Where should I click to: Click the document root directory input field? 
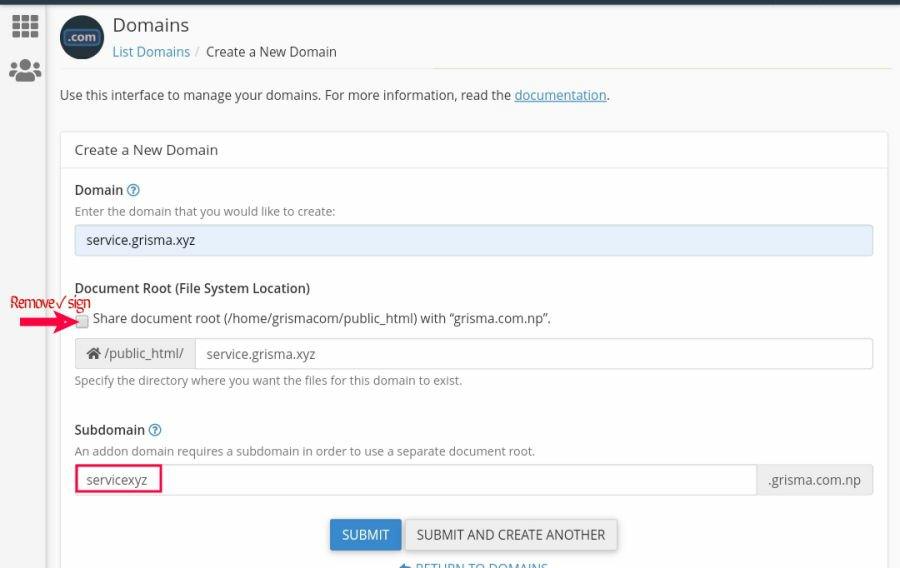click(534, 354)
